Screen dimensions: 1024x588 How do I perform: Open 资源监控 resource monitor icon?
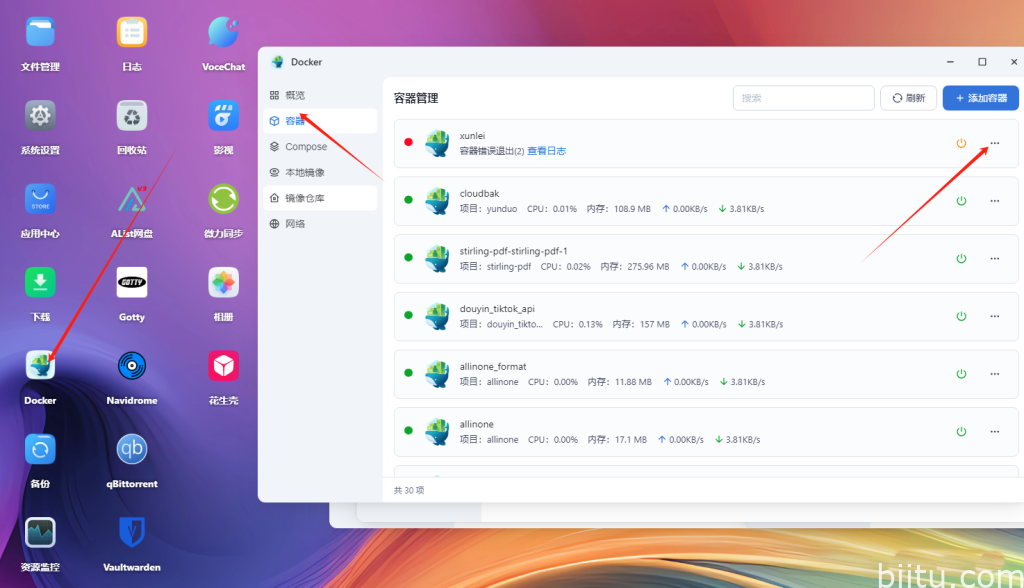coord(40,533)
